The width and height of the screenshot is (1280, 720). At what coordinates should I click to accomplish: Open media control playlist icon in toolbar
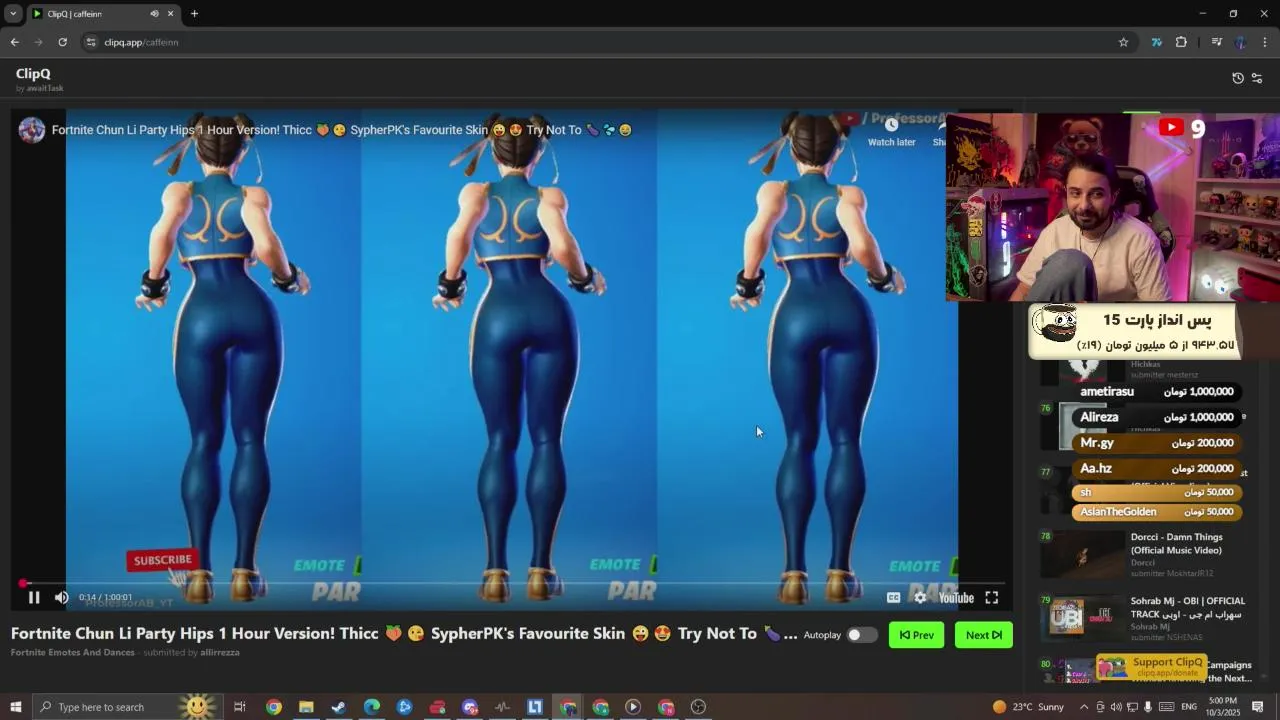pyautogui.click(x=1216, y=42)
